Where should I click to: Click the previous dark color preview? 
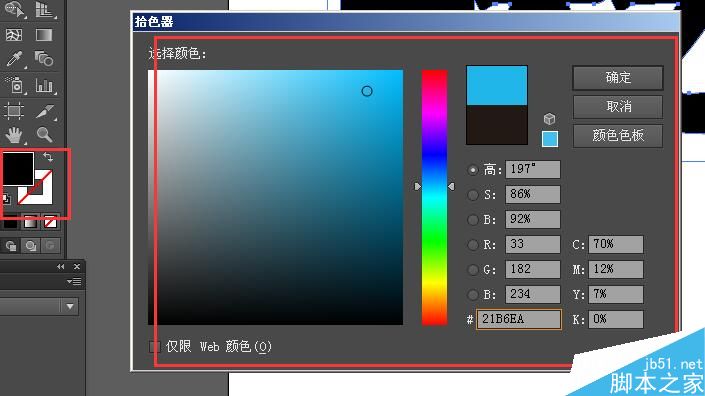[497, 125]
